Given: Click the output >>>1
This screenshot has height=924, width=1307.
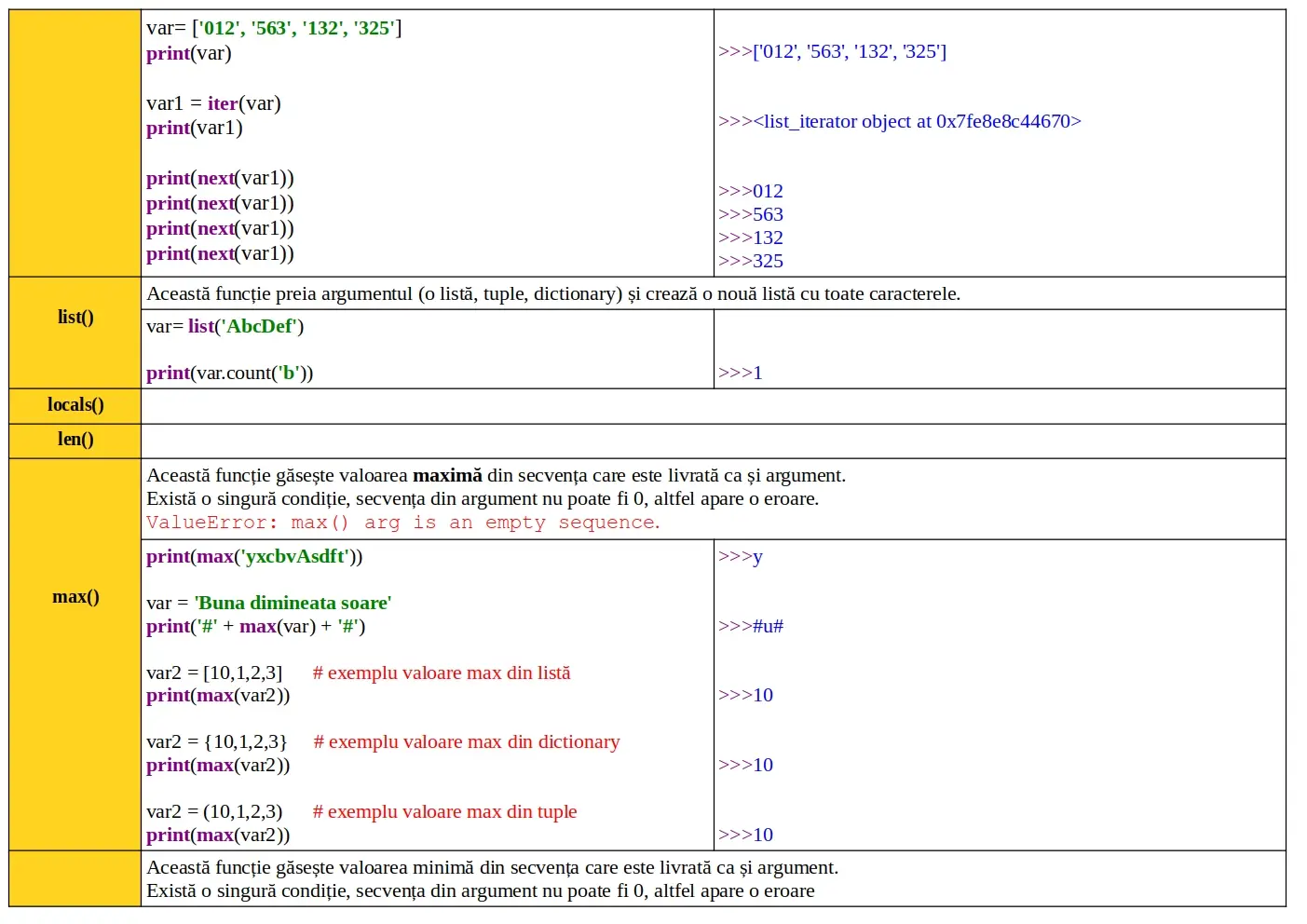Looking at the screenshot, I should pyautogui.click(x=740, y=373).
